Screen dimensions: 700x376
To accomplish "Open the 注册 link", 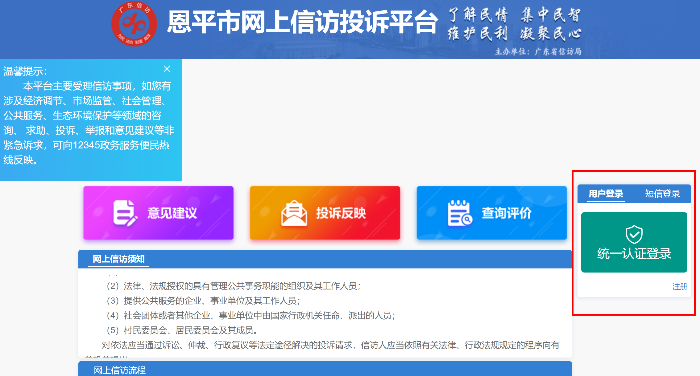I will [679, 286].
